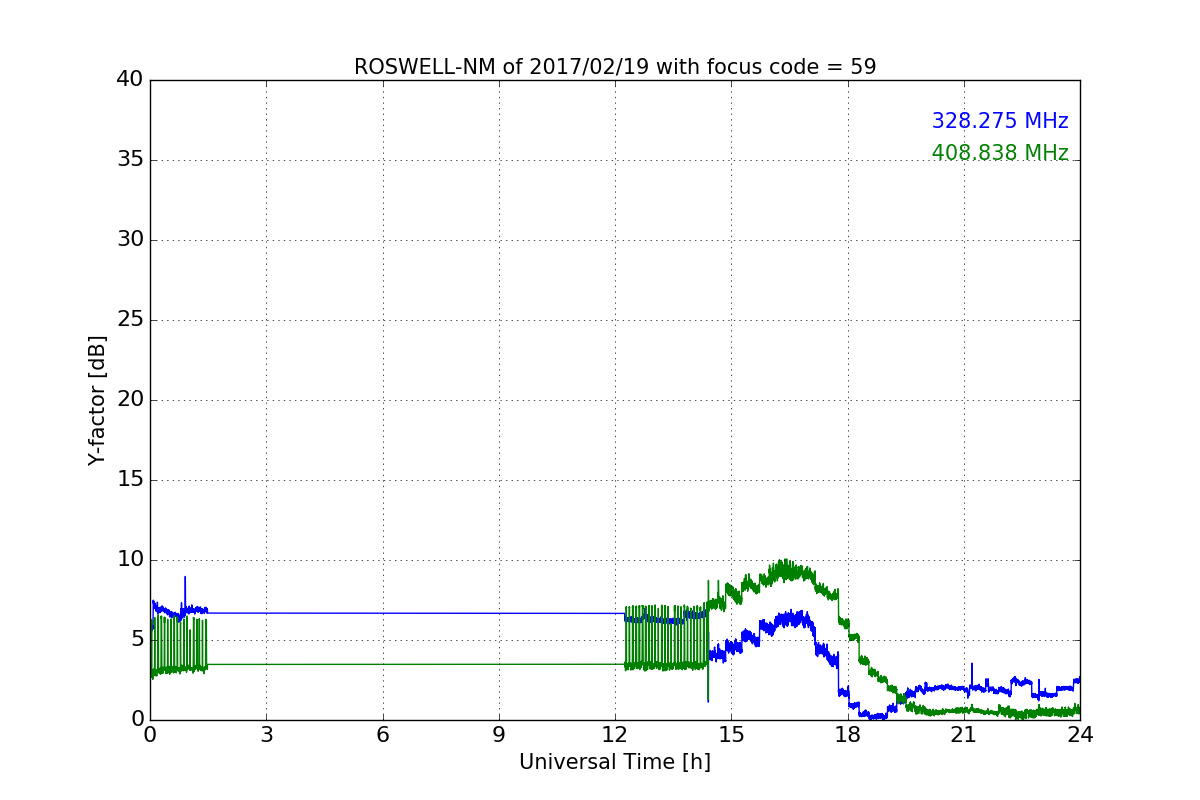Image resolution: width=1200 pixels, height=800 pixels.
Task: Select the 328.275 MHz legend label
Action: click(x=1000, y=121)
